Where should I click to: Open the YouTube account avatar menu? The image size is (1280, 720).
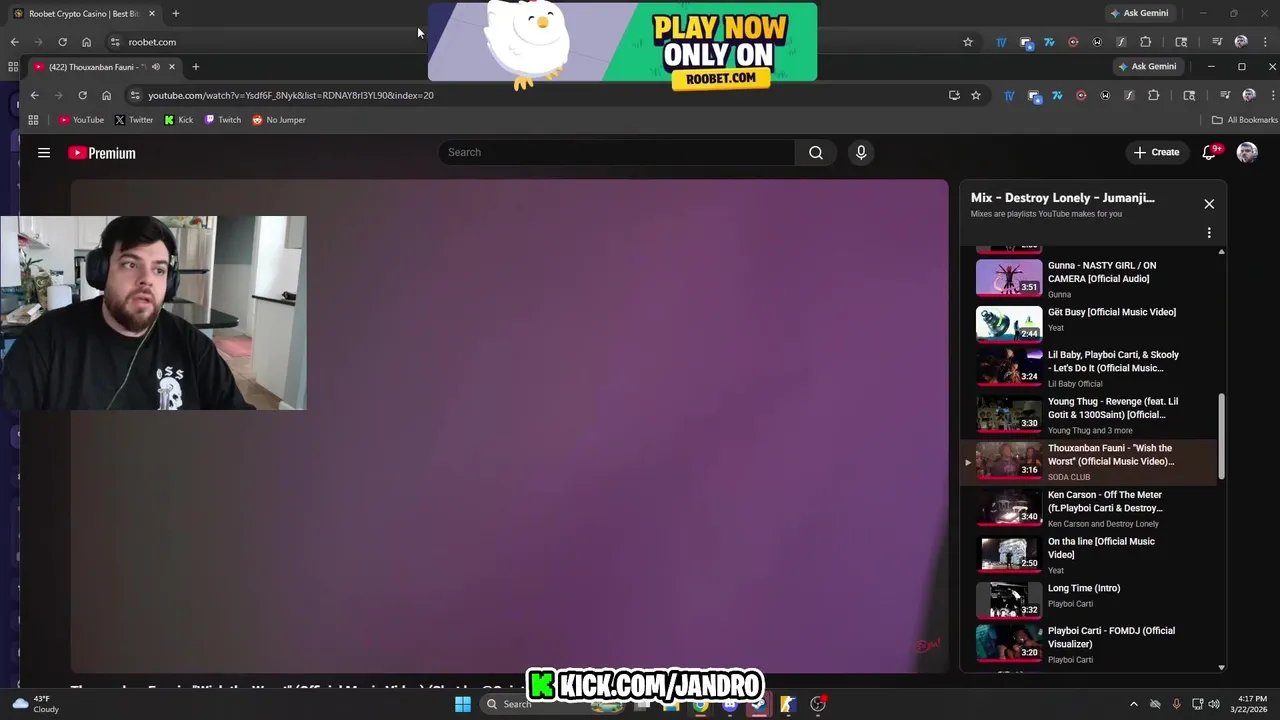click(x=1247, y=152)
